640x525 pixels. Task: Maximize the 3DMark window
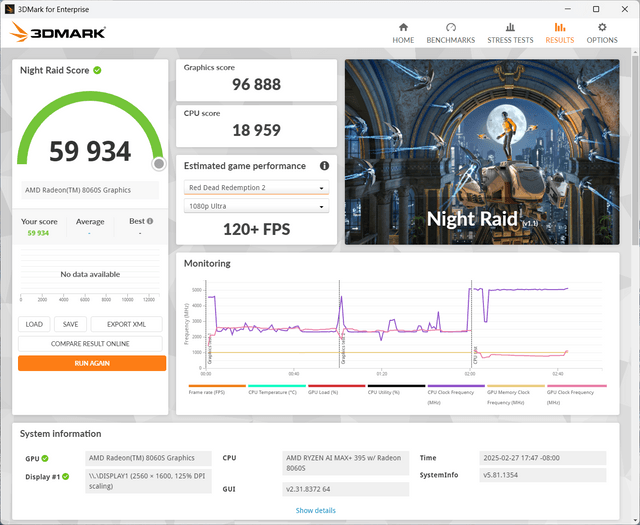(596, 9)
